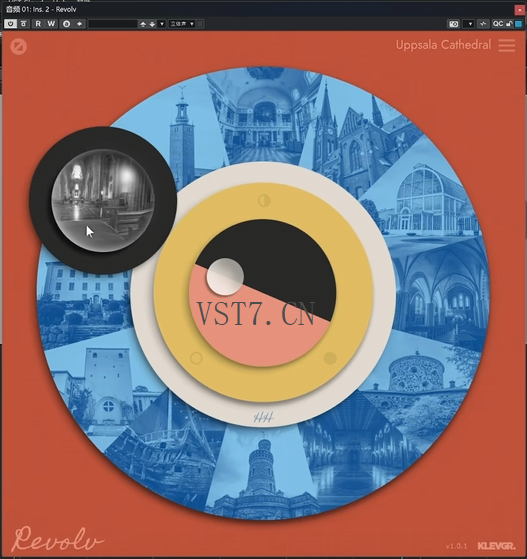
Task: Click the magnifier lens cathedral preview
Action: (103, 200)
